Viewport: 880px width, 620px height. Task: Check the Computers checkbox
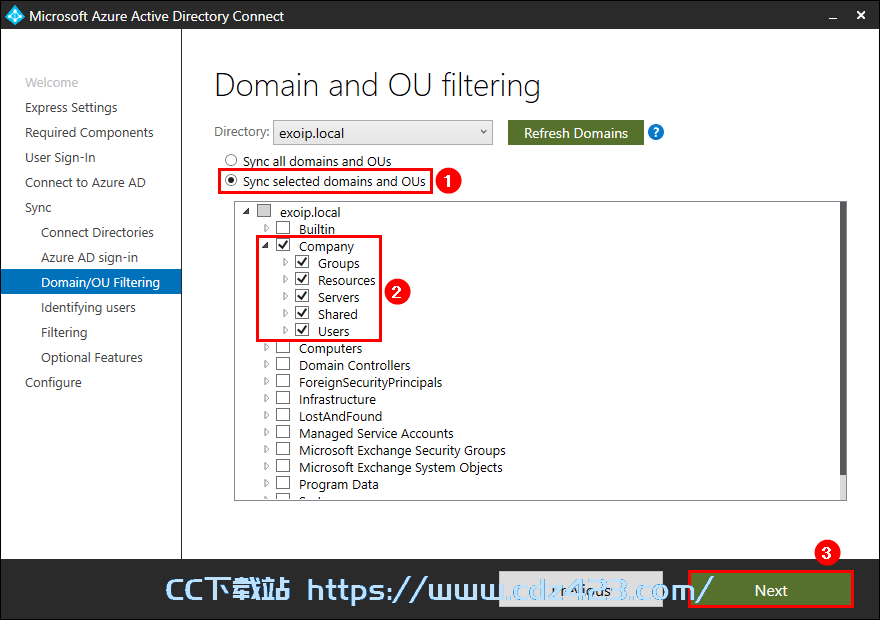coord(283,347)
